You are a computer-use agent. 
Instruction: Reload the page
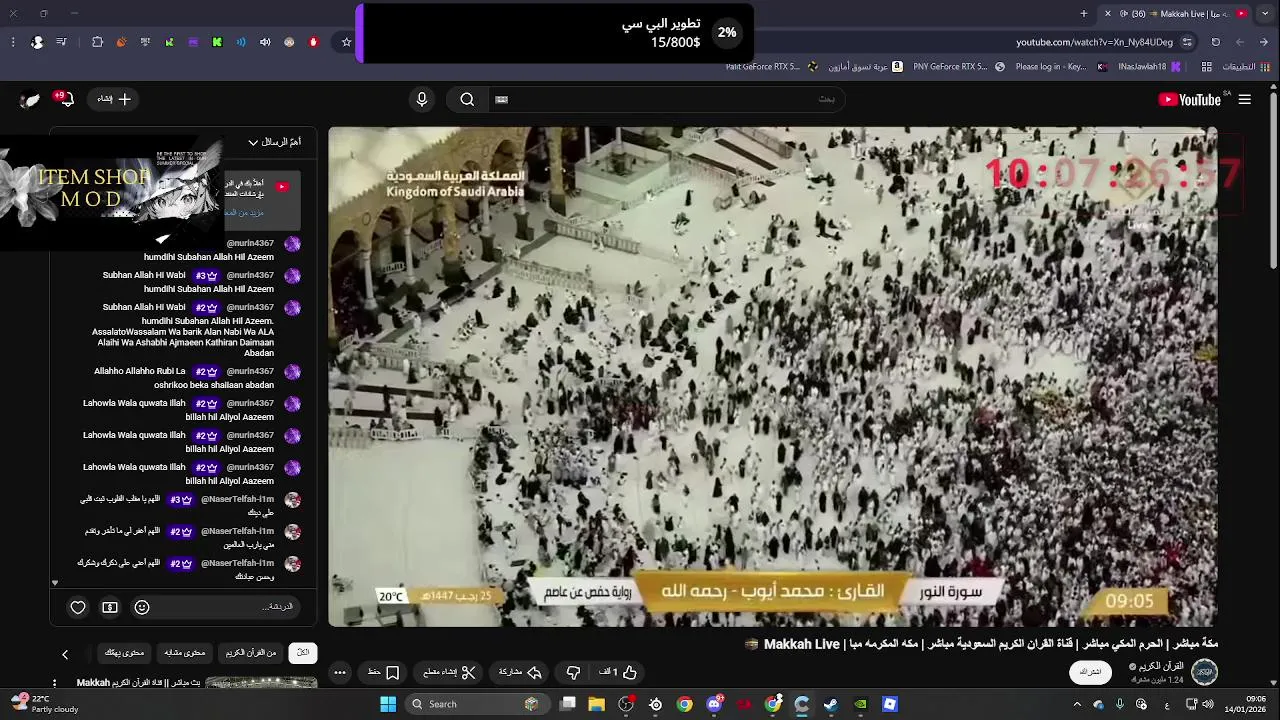click(1216, 42)
